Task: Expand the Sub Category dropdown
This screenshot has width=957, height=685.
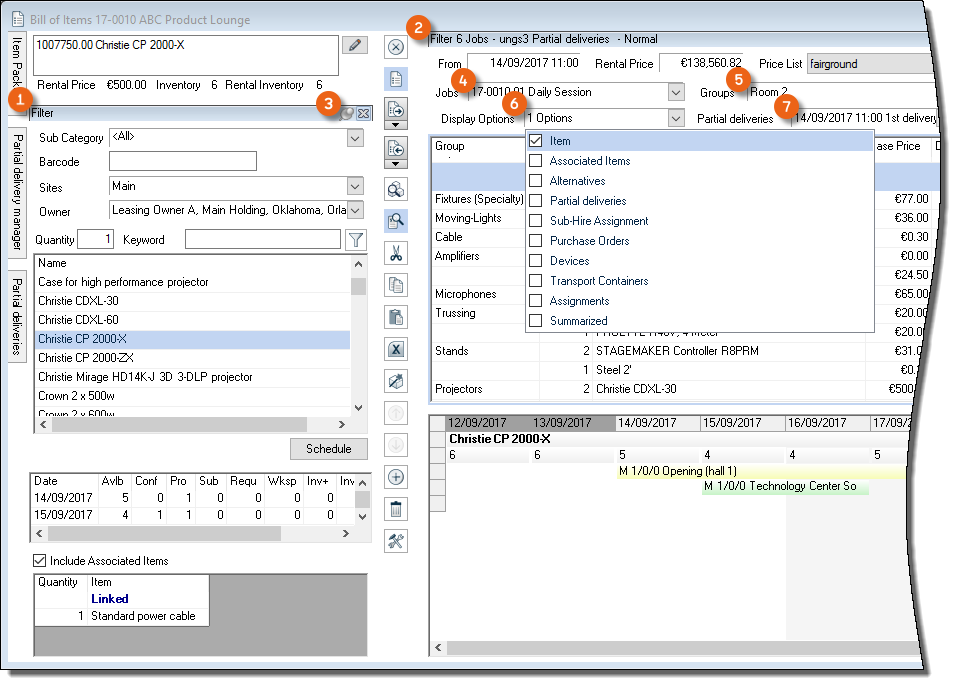Action: pyautogui.click(x=355, y=138)
